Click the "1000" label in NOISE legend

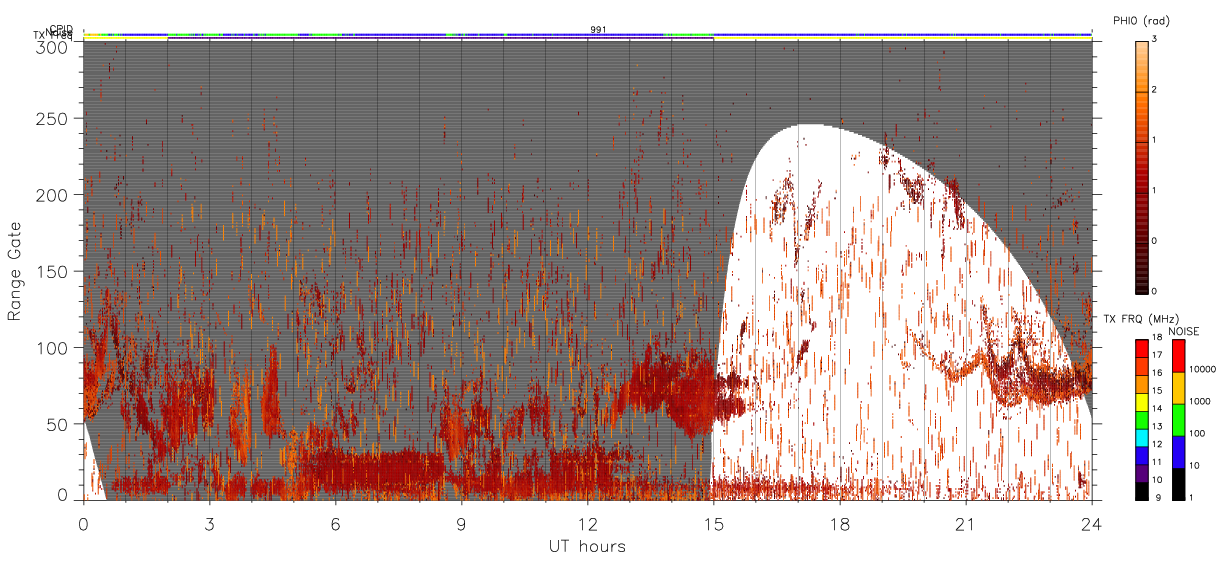[1198, 401]
